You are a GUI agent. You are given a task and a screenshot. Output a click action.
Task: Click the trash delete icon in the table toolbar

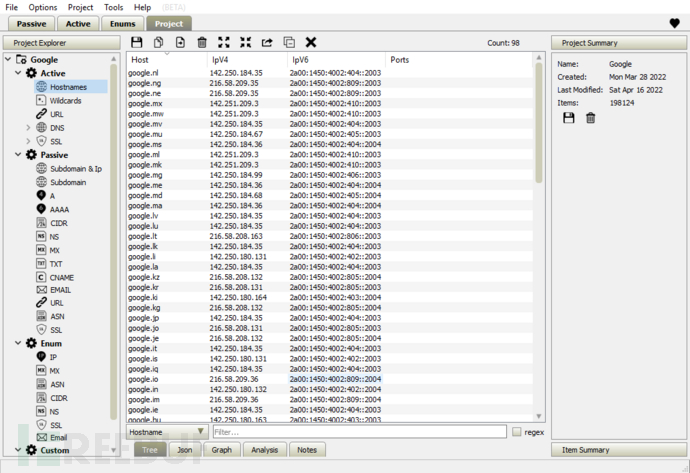[202, 42]
